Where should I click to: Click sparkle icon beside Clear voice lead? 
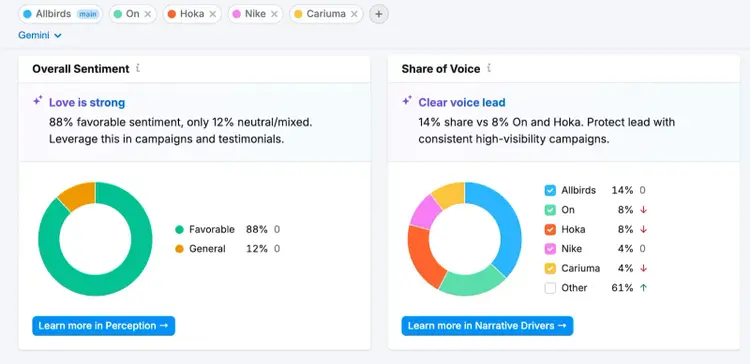(407, 101)
